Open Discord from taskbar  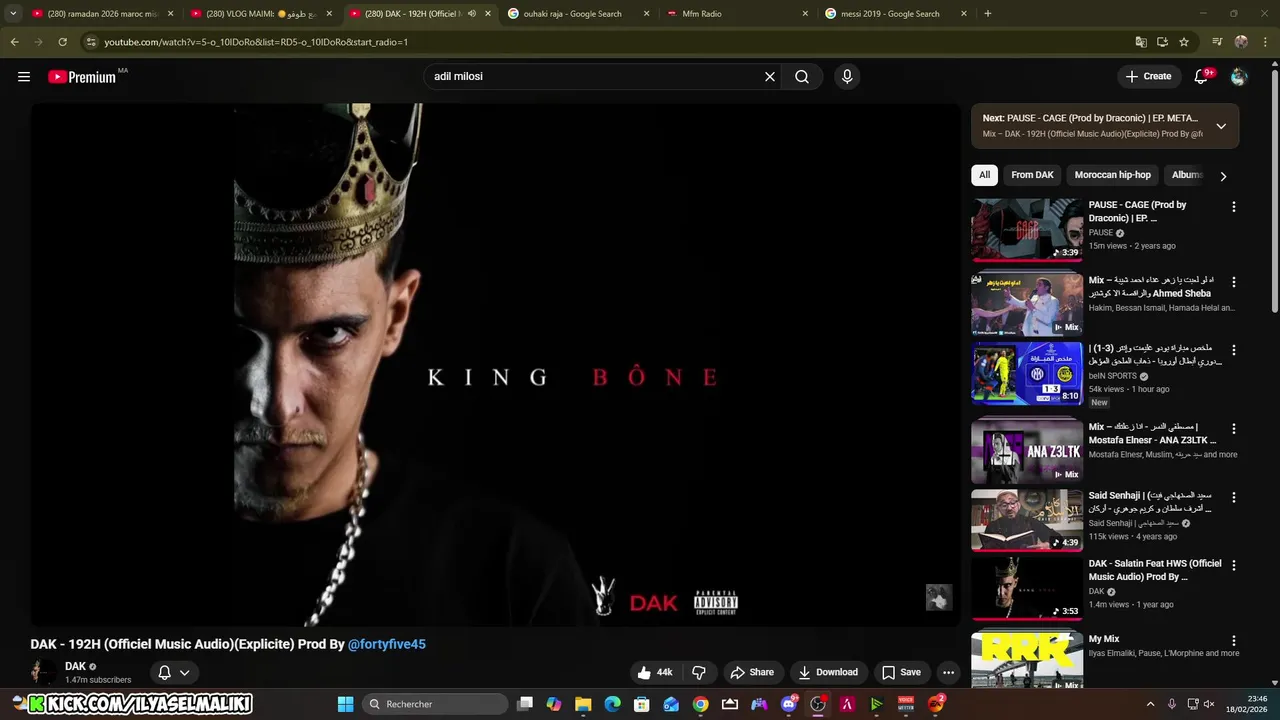789,704
